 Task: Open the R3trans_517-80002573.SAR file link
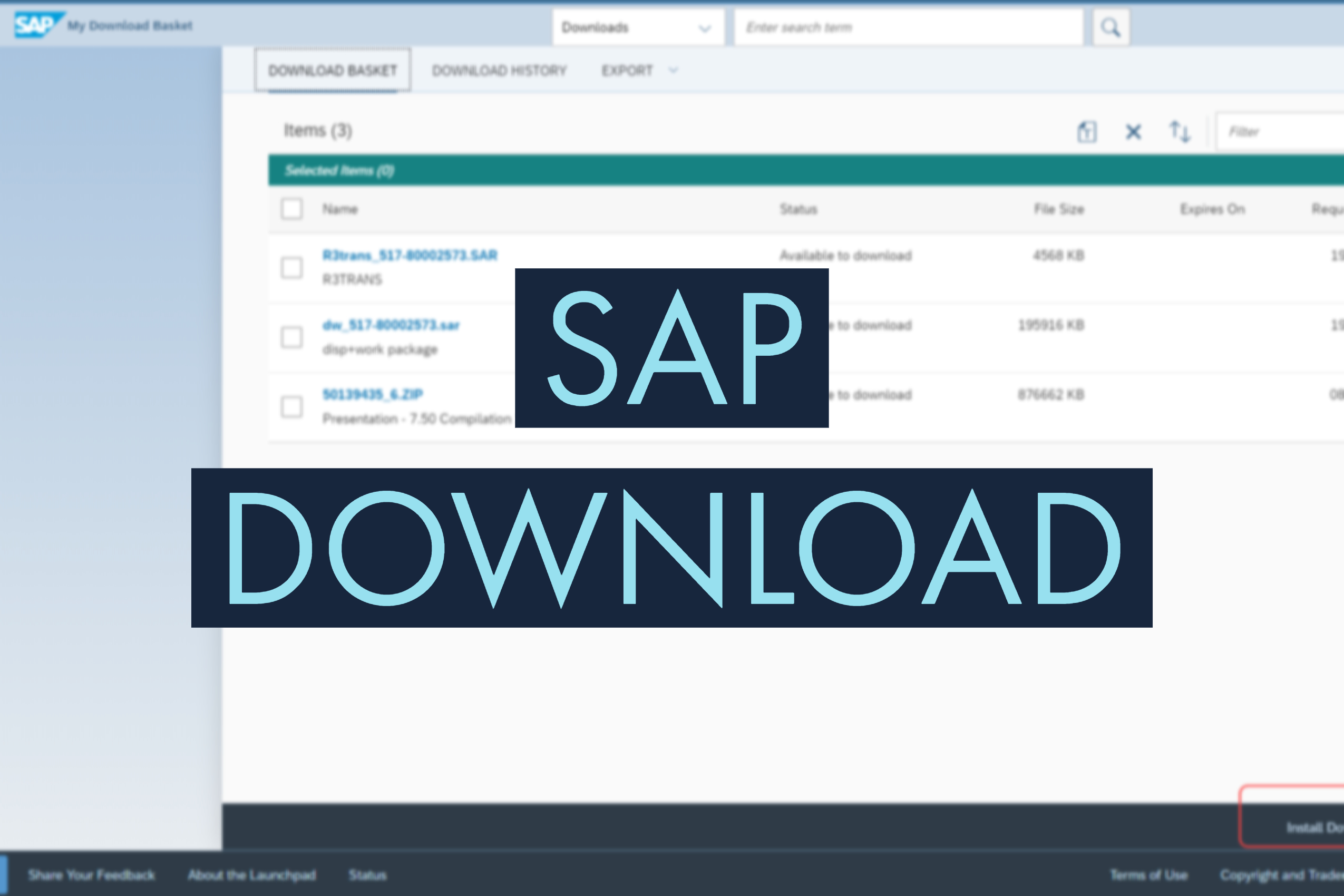click(x=410, y=255)
